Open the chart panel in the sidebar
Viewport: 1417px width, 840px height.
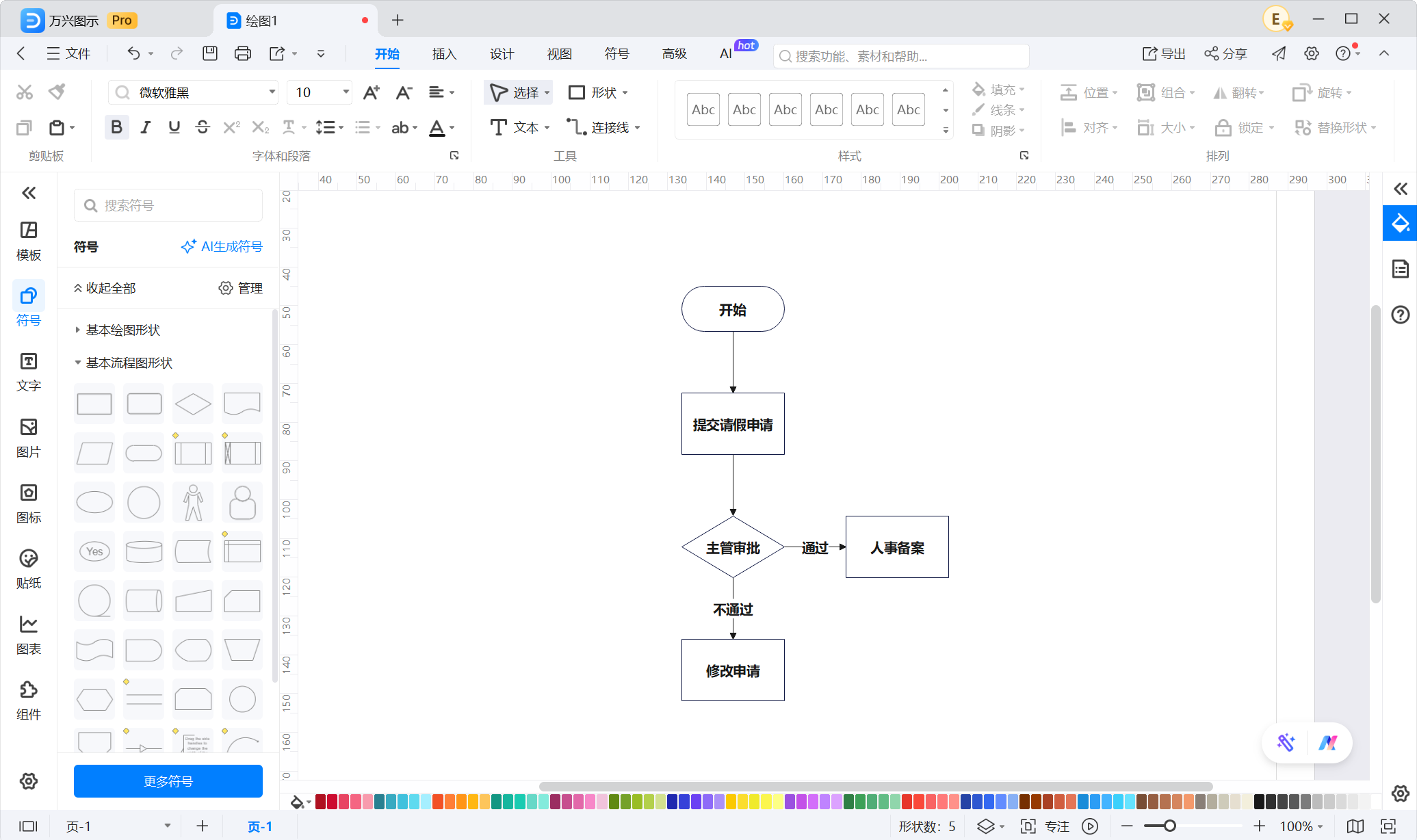(29, 635)
